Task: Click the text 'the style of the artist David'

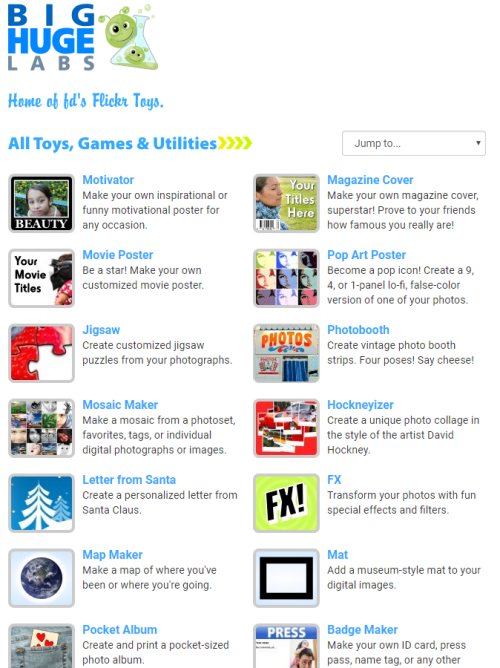Action: coord(390,435)
